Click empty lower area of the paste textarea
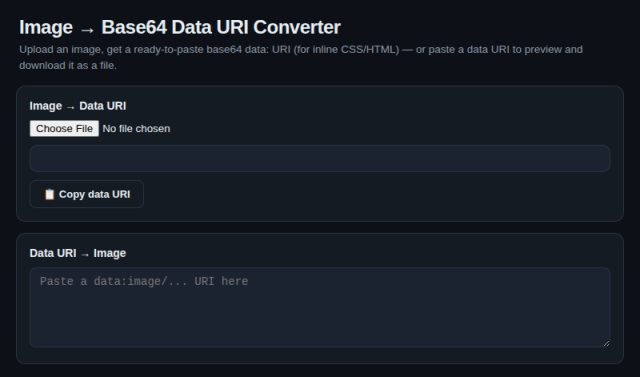The height and width of the screenshot is (377, 640). pos(320,322)
